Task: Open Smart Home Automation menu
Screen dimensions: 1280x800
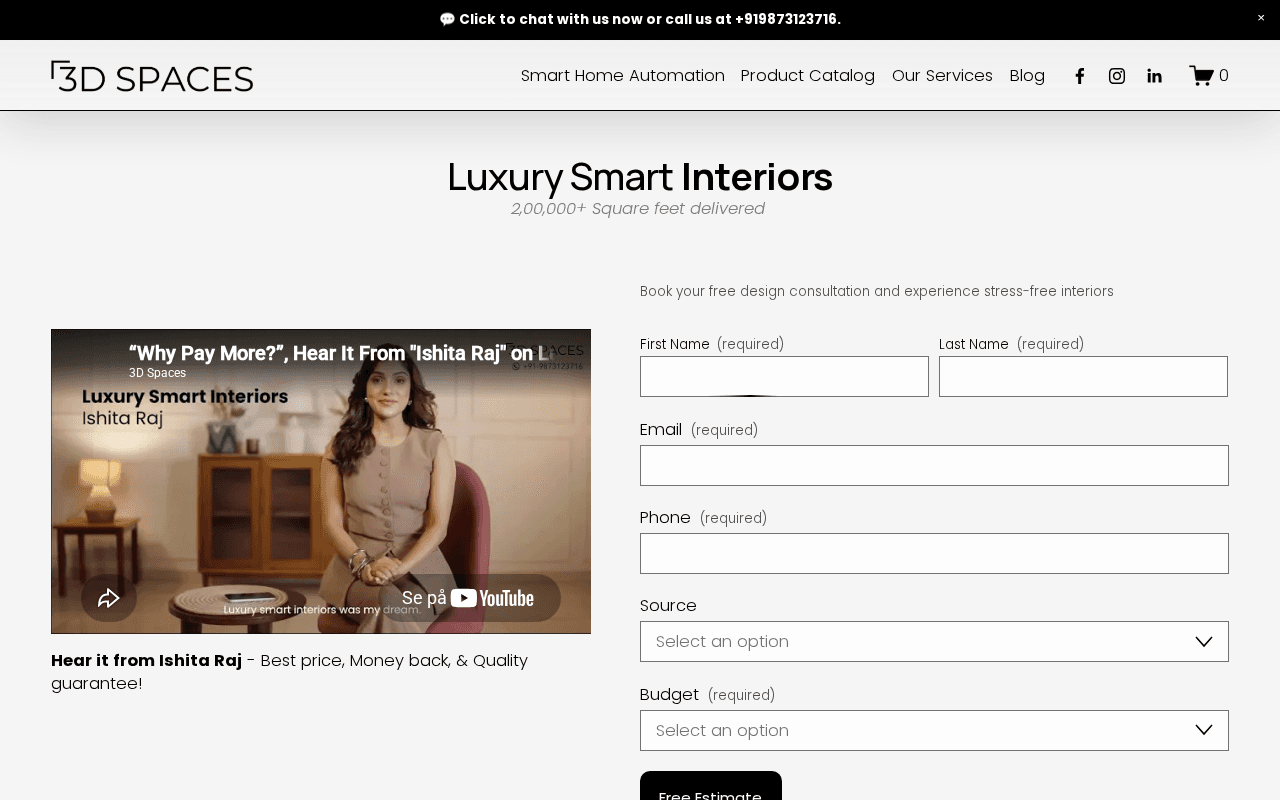Action: [x=623, y=76]
